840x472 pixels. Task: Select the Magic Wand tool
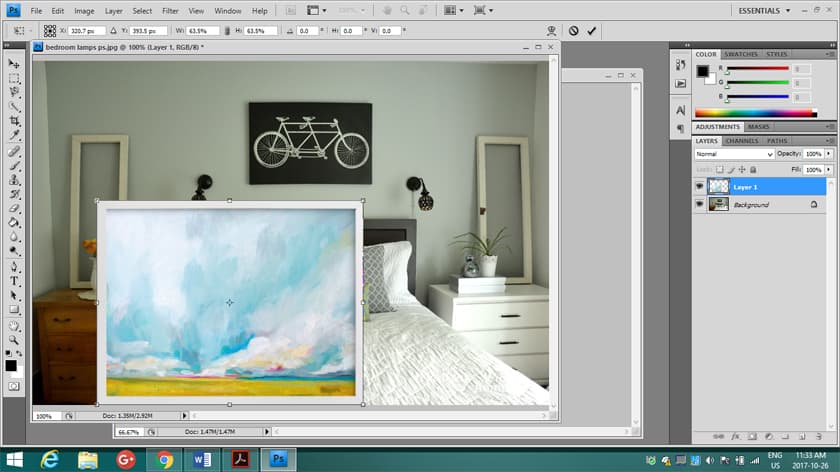(14, 107)
